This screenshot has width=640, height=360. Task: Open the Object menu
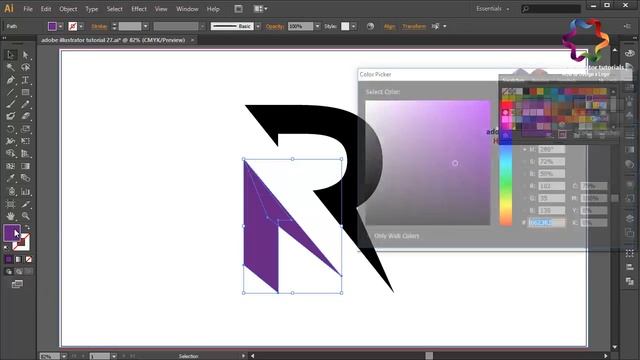pos(68,9)
